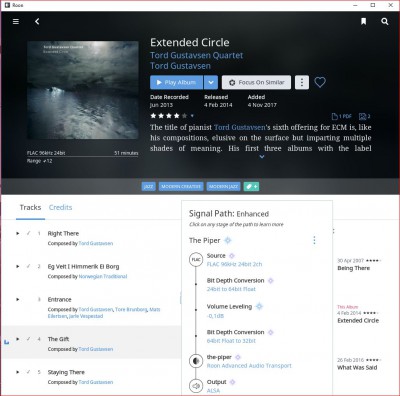Open the album images gallery icon
This screenshot has width=400, height=396.
point(364,116)
